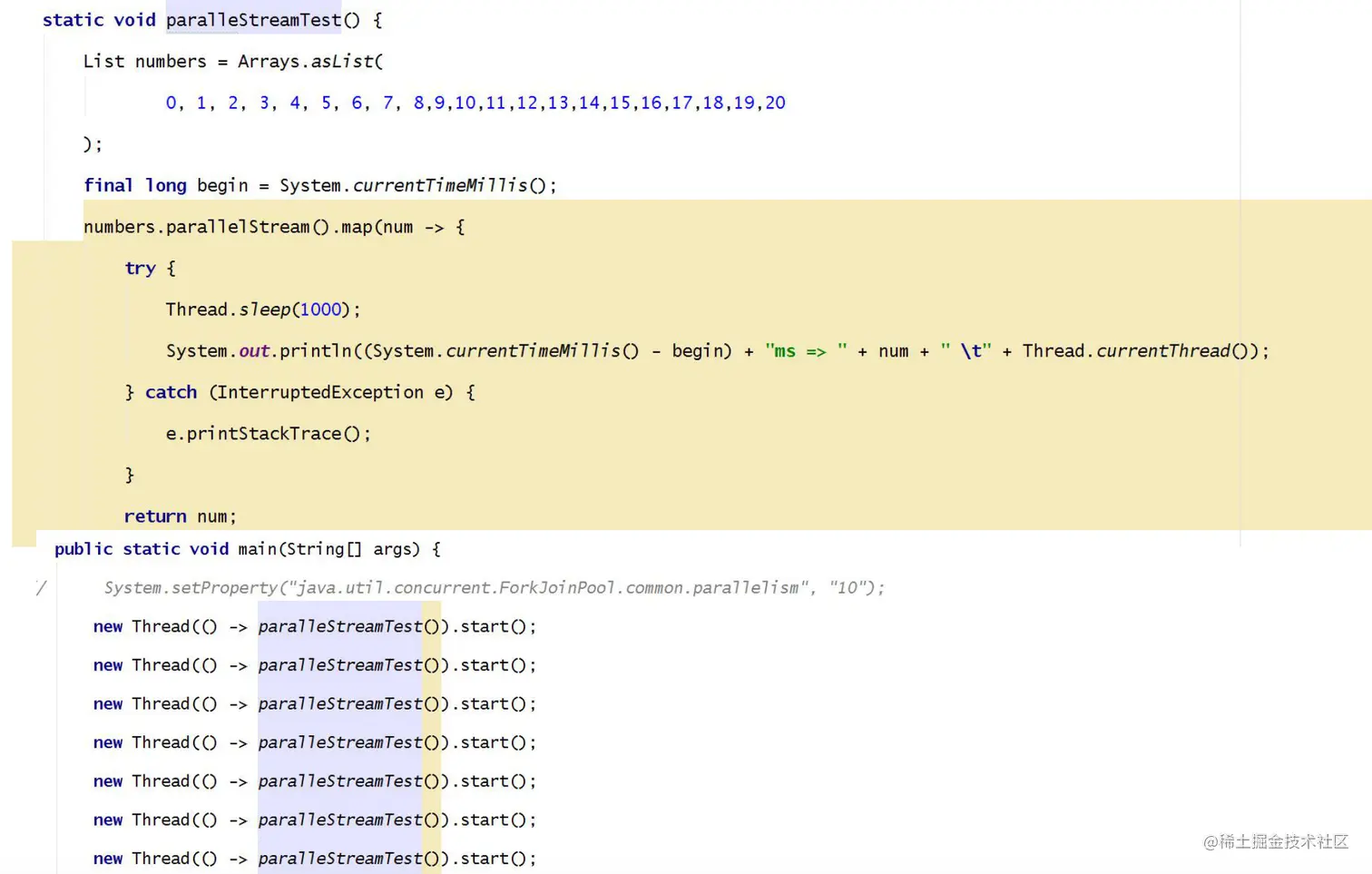
Task: Click the number 13 in the list values
Action: click(x=558, y=103)
